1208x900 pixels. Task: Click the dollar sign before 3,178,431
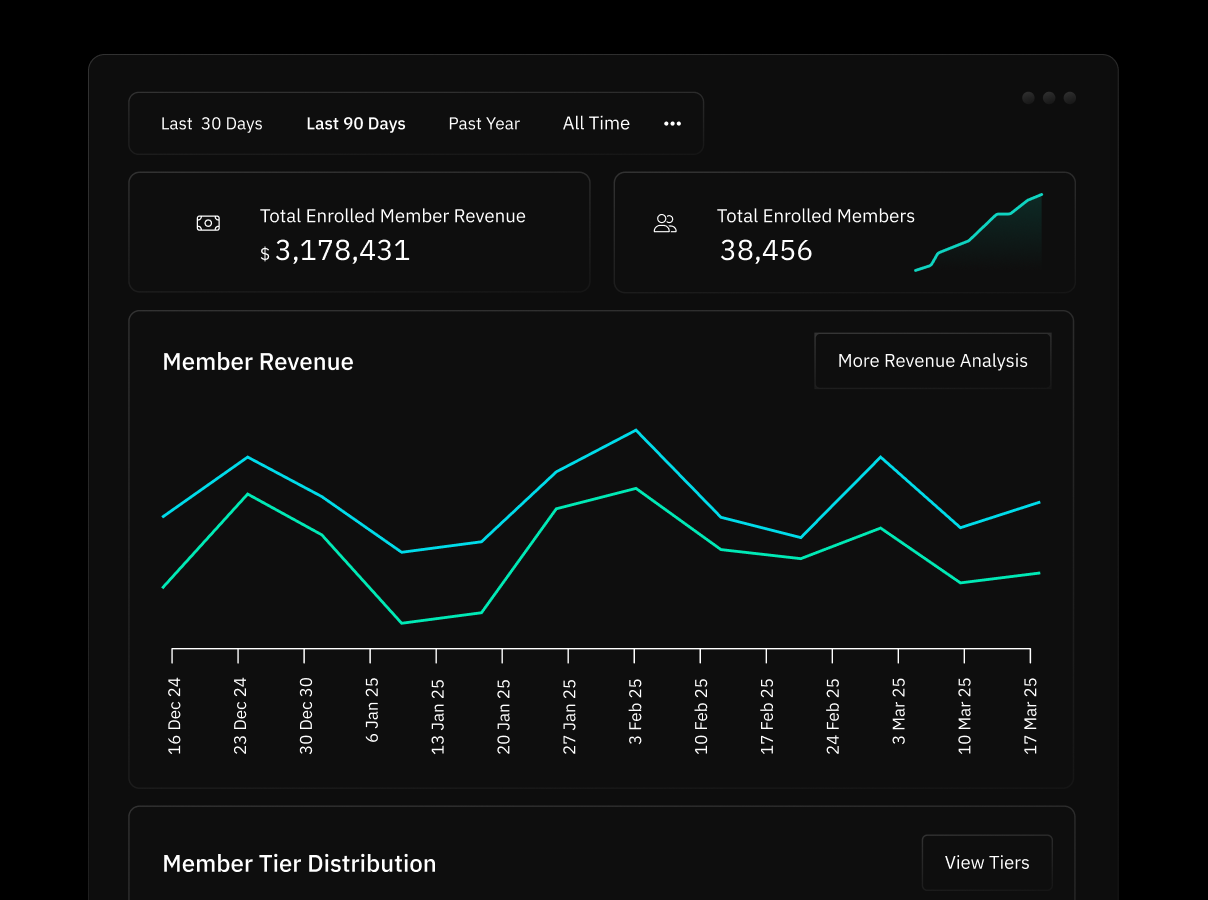pos(265,254)
